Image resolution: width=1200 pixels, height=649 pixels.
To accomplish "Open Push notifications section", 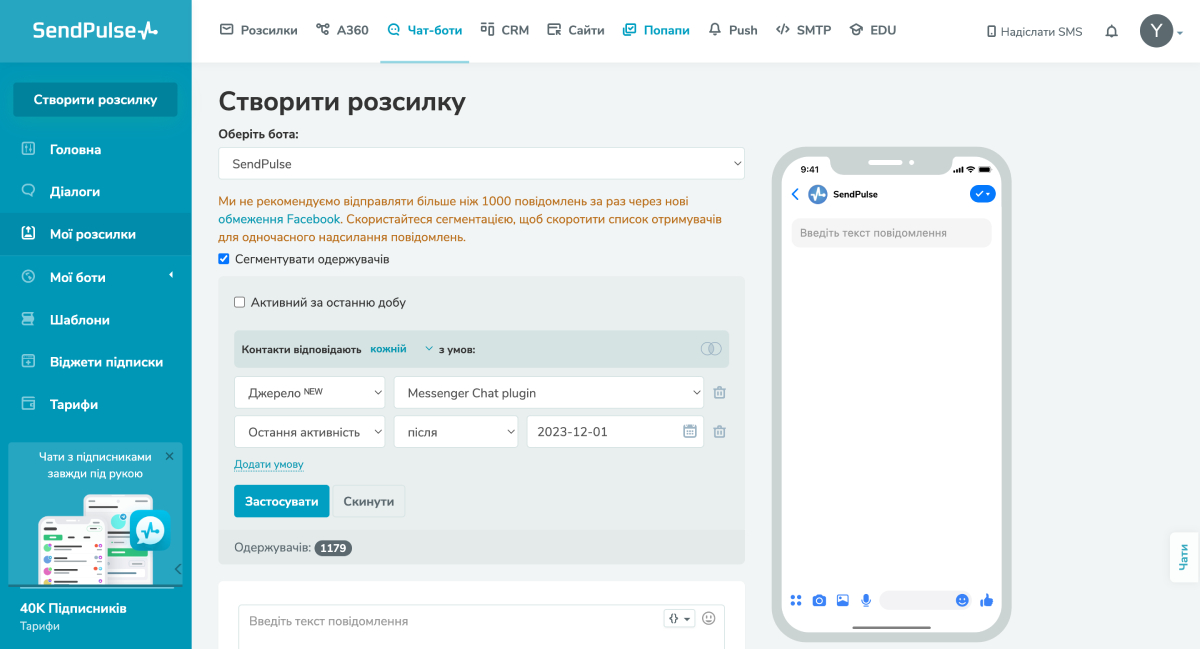I will 733,30.
